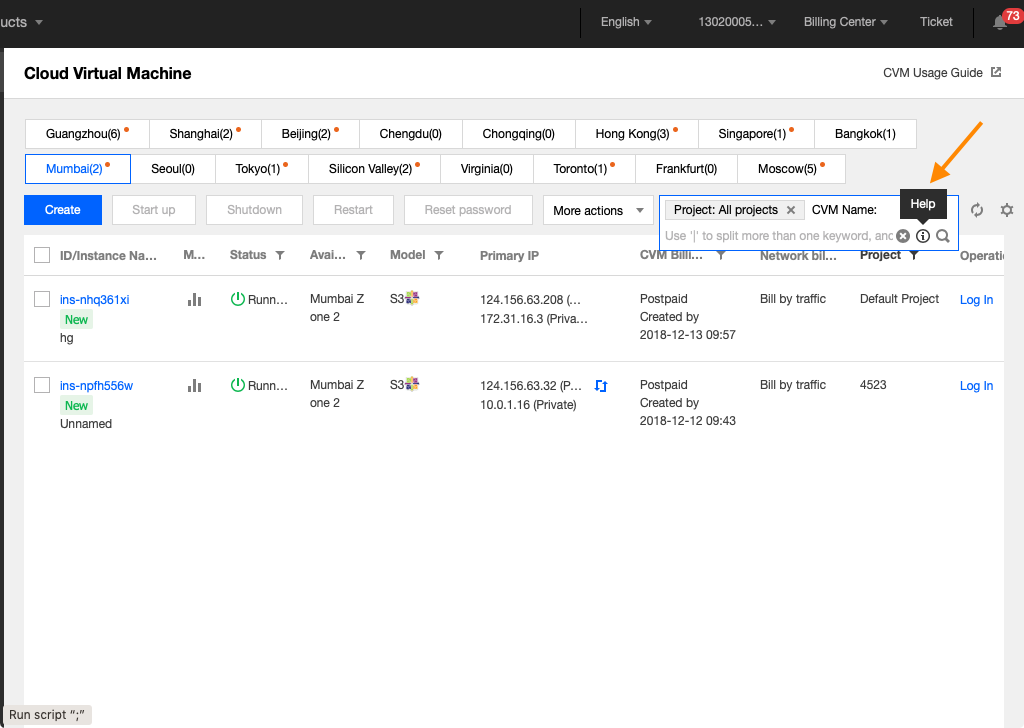The height and width of the screenshot is (728, 1024).
Task: Select the Virginia(0) region tab
Action: click(x=487, y=169)
